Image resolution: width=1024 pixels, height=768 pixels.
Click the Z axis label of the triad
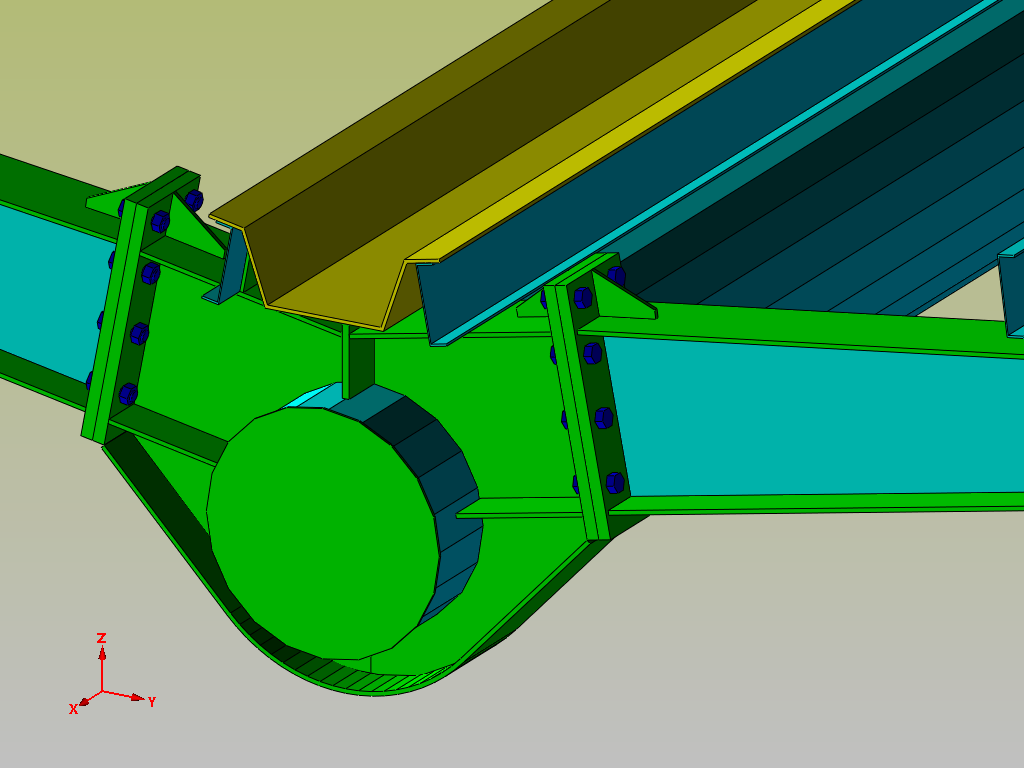click(x=101, y=638)
